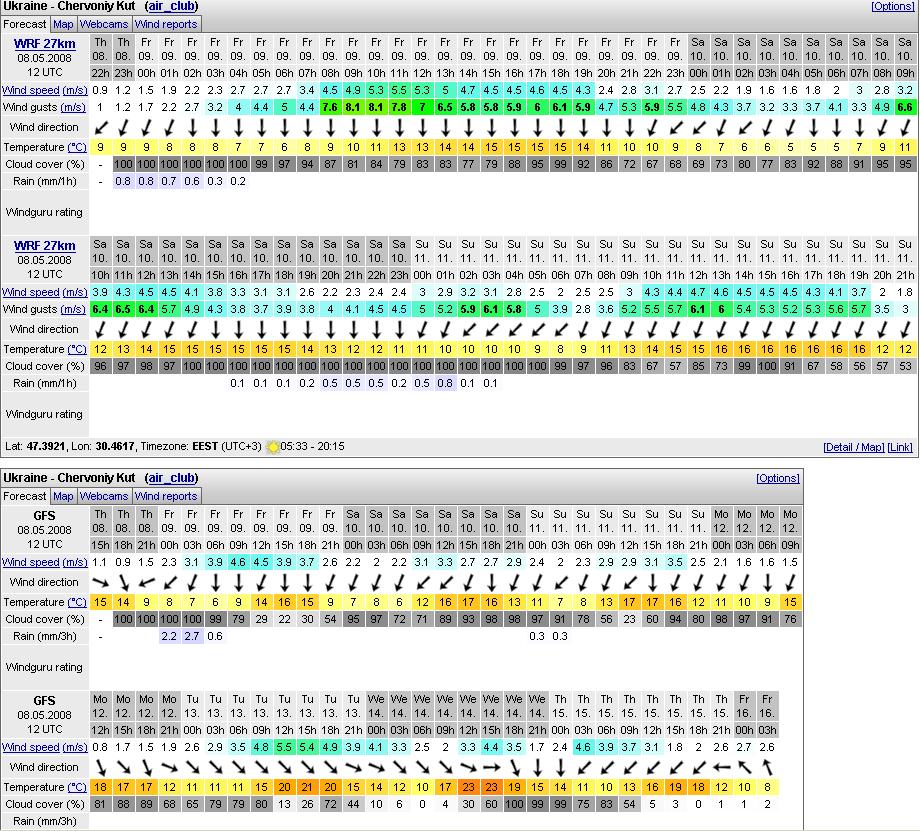Click the upward wind arrow for Fr 16. in last GFS table
Image resolution: width=920 pixels, height=831 pixels.
[x=767, y=767]
